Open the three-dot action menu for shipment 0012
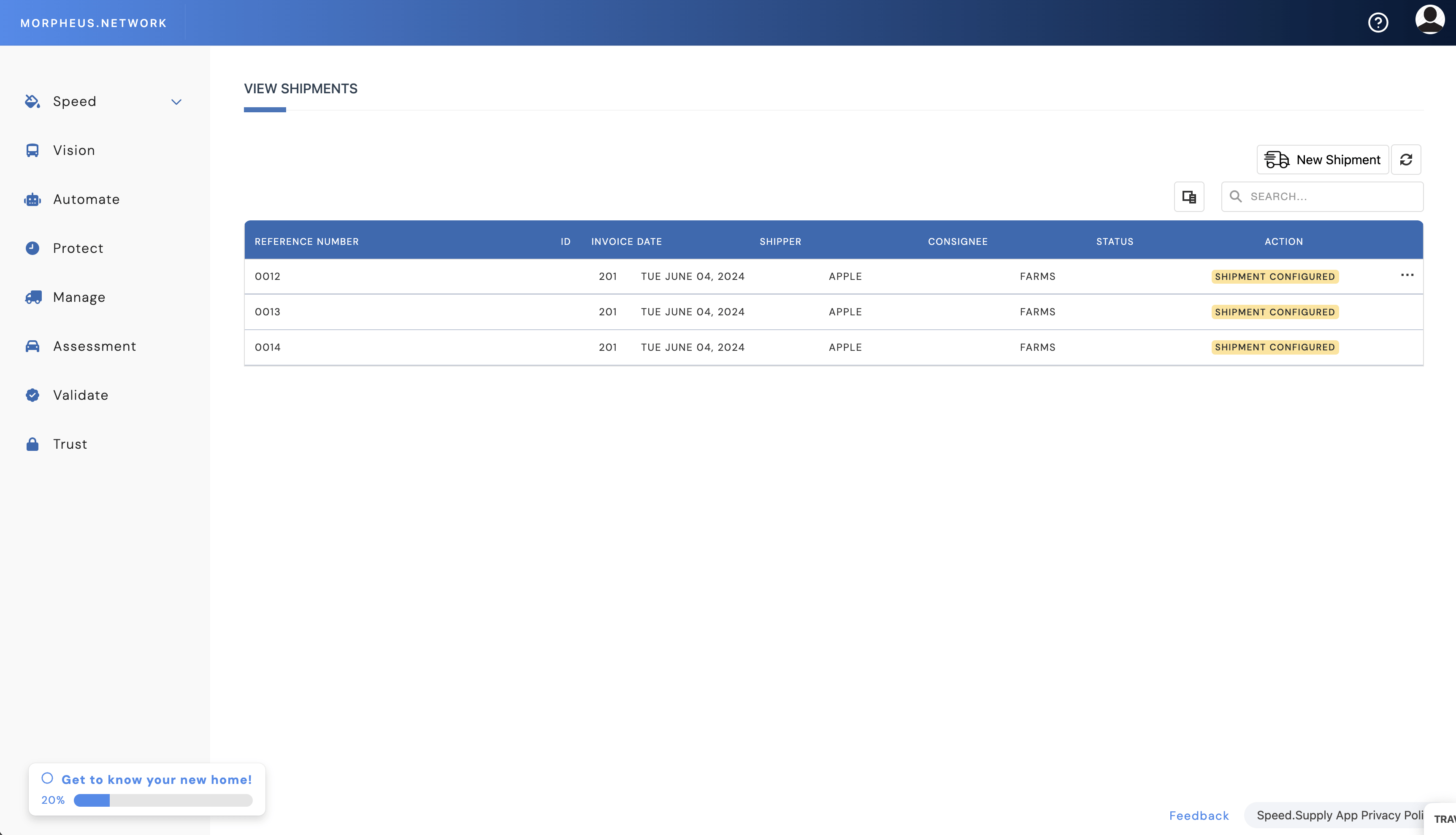 coord(1407,275)
